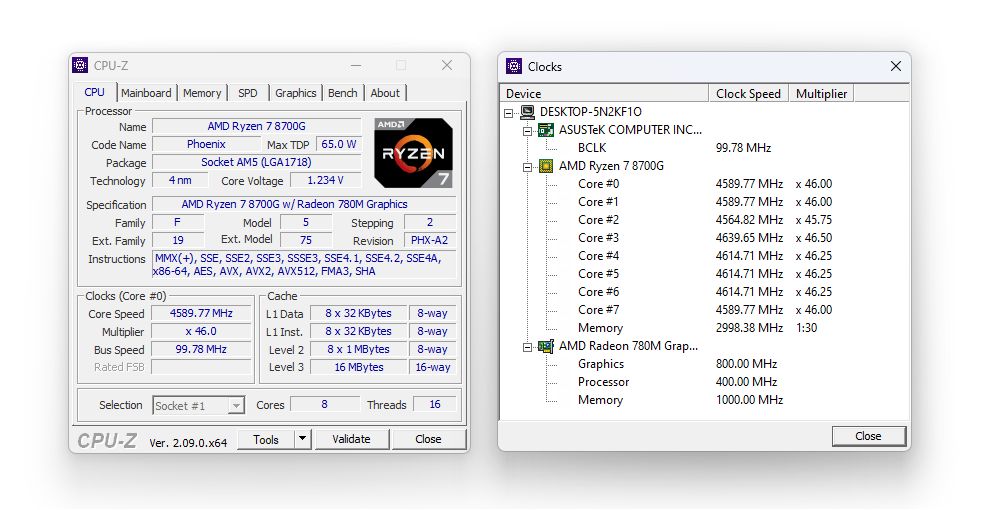The width and height of the screenshot is (1000, 510).
Task: Click the Max TDP value 65.0 W
Action: point(339,144)
